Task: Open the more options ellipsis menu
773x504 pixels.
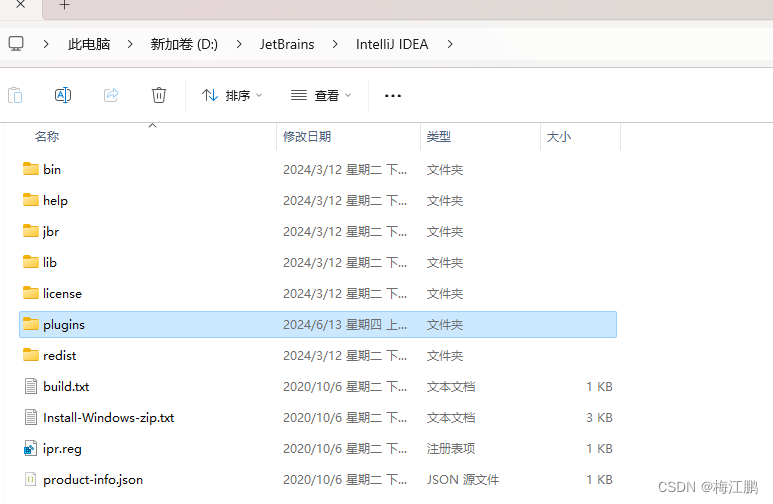Action: (x=393, y=96)
